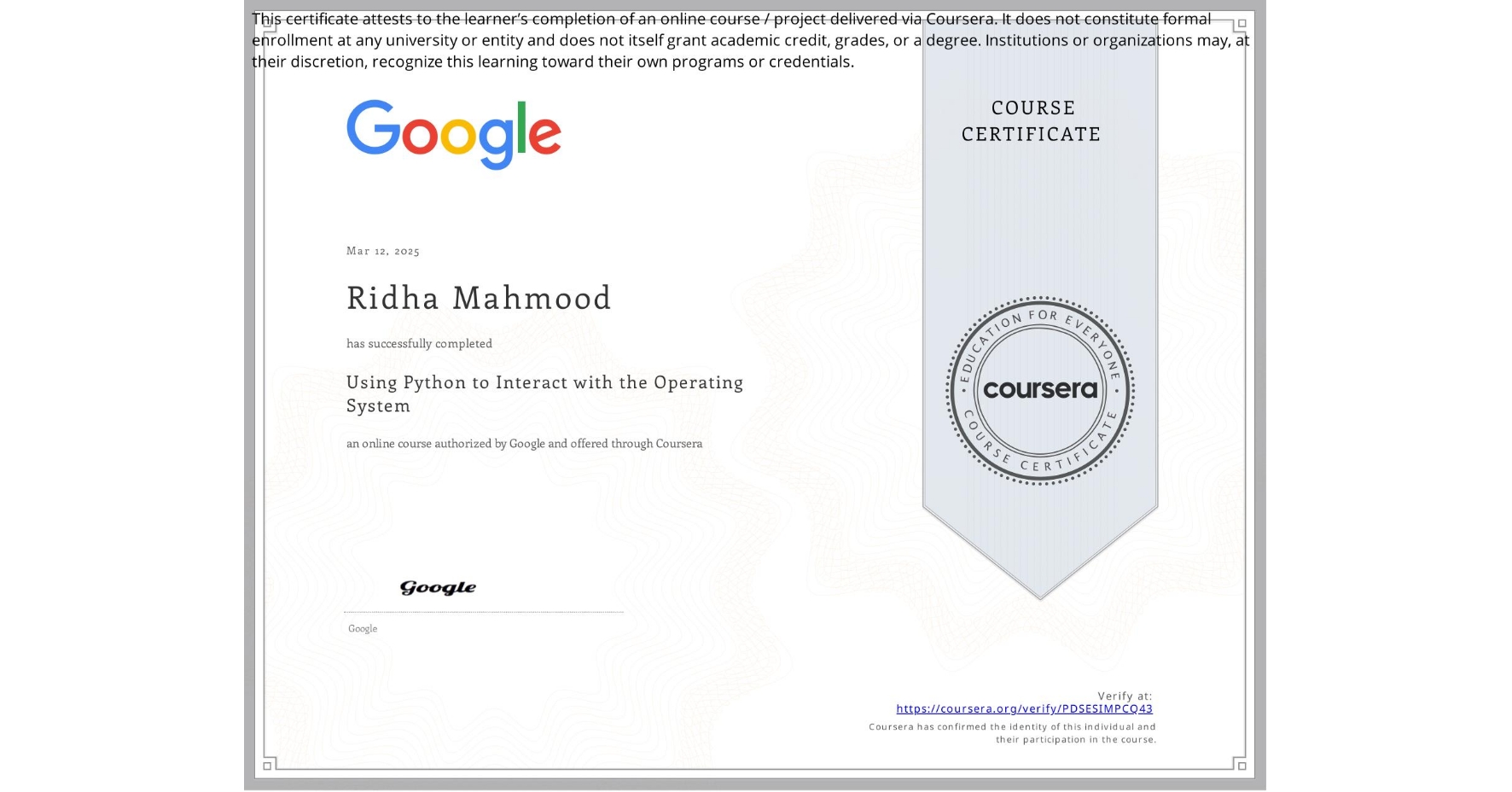Select the date Mar 12, 2025
The width and height of the screenshot is (1512, 792).
(x=383, y=251)
